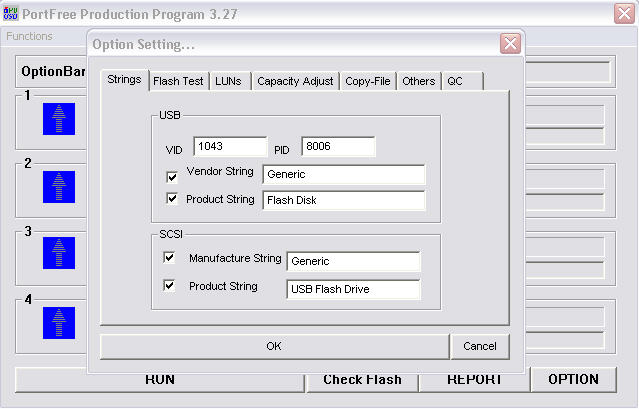Click the OPTION button in main window
This screenshot has height=409, width=639.
tap(573, 379)
